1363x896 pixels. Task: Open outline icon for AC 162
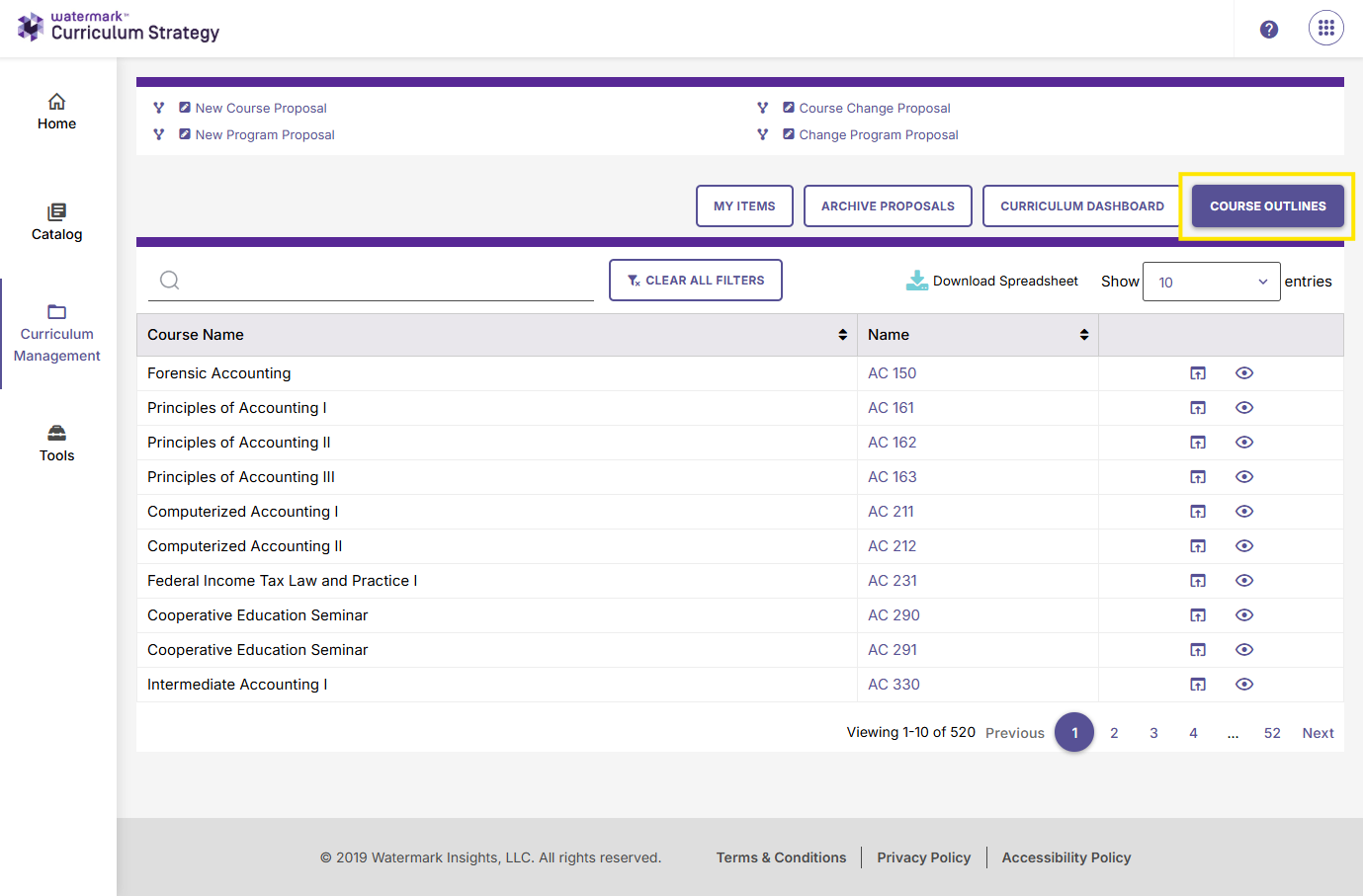1198,443
